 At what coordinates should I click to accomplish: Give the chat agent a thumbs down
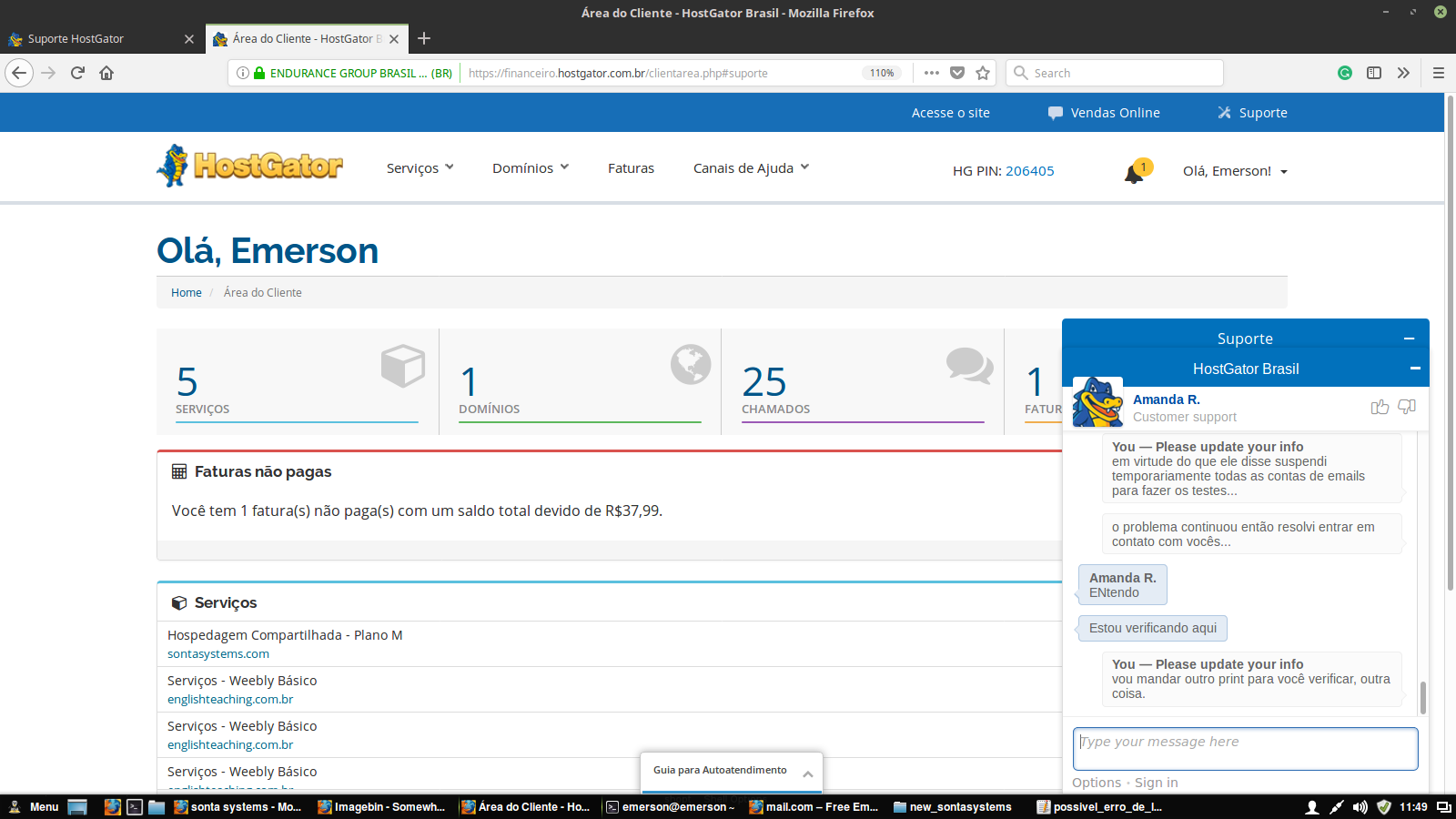[1407, 407]
